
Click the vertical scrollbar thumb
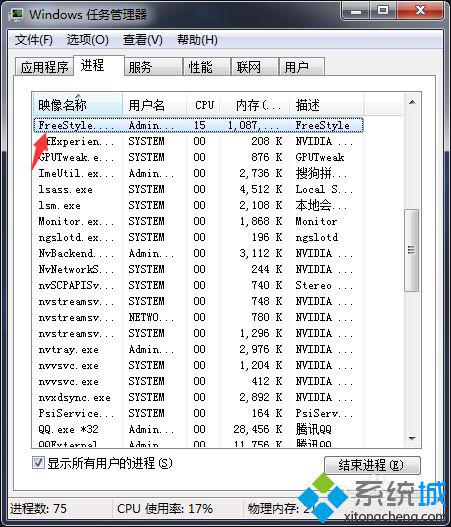click(x=411, y=250)
